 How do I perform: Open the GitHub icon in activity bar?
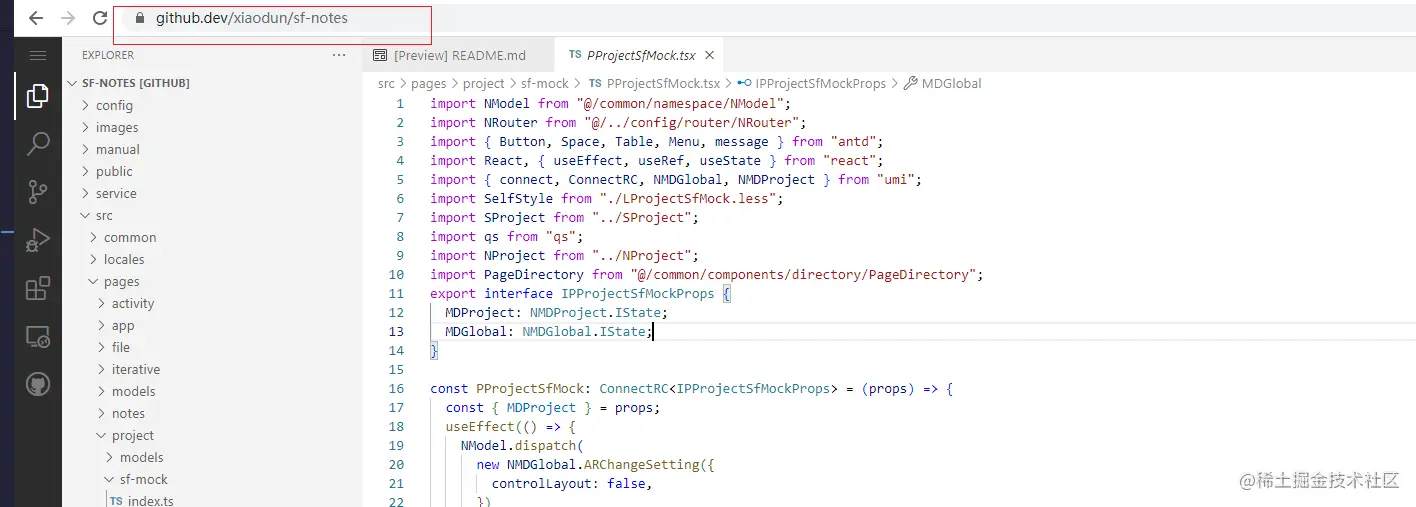coord(38,385)
